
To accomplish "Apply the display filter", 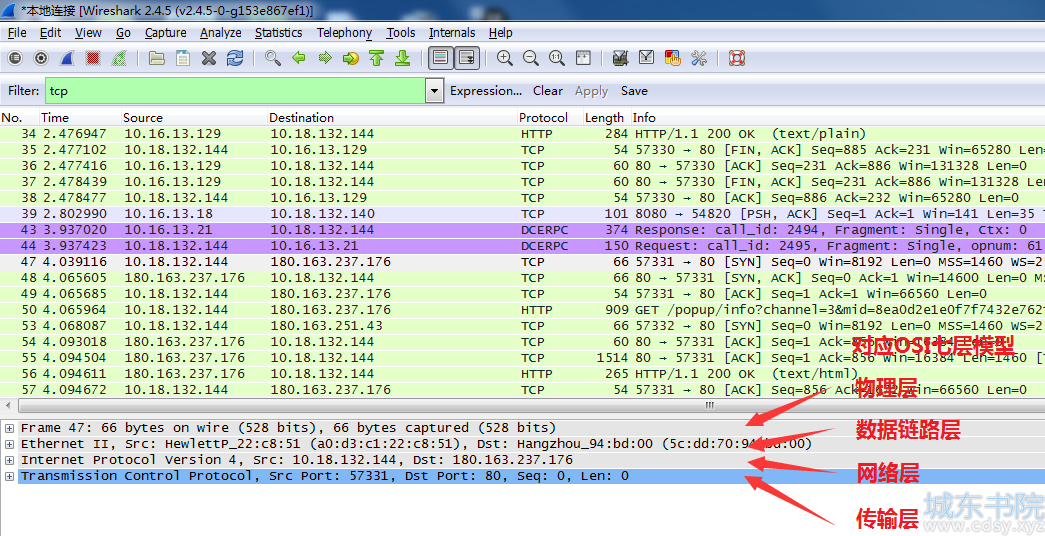I will [x=591, y=91].
